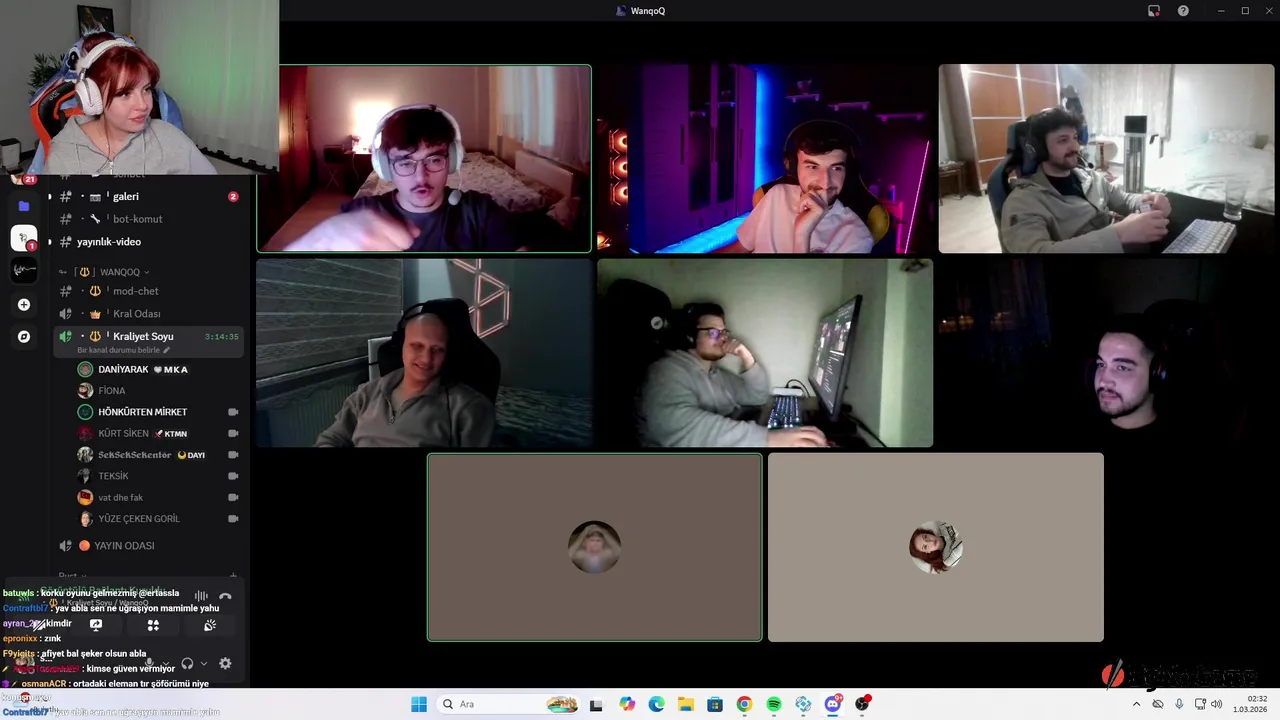Click the pop-out screen icon in title bar
The image size is (1280, 720).
click(x=1154, y=11)
